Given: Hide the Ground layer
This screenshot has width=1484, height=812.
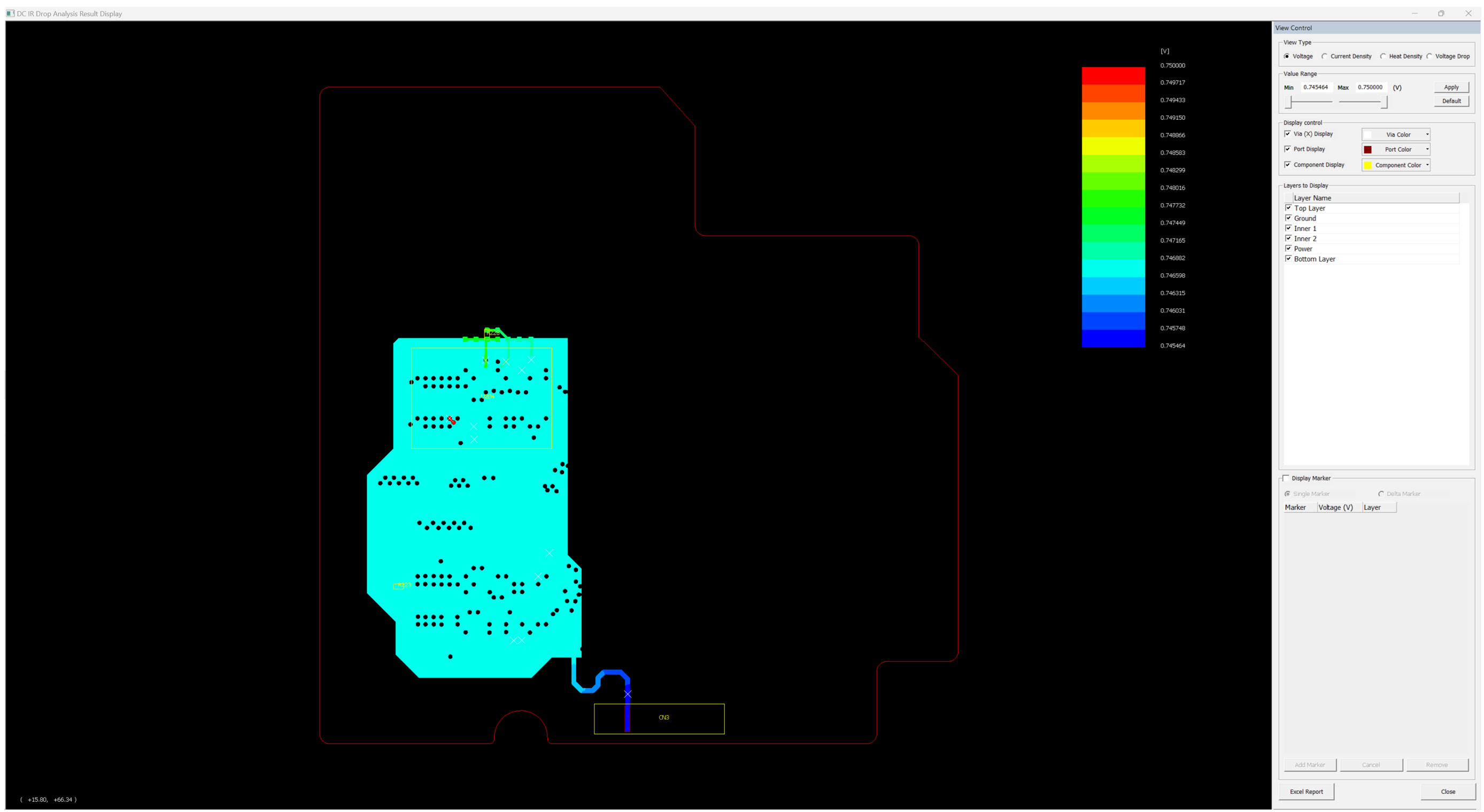Looking at the screenshot, I should [x=1288, y=218].
